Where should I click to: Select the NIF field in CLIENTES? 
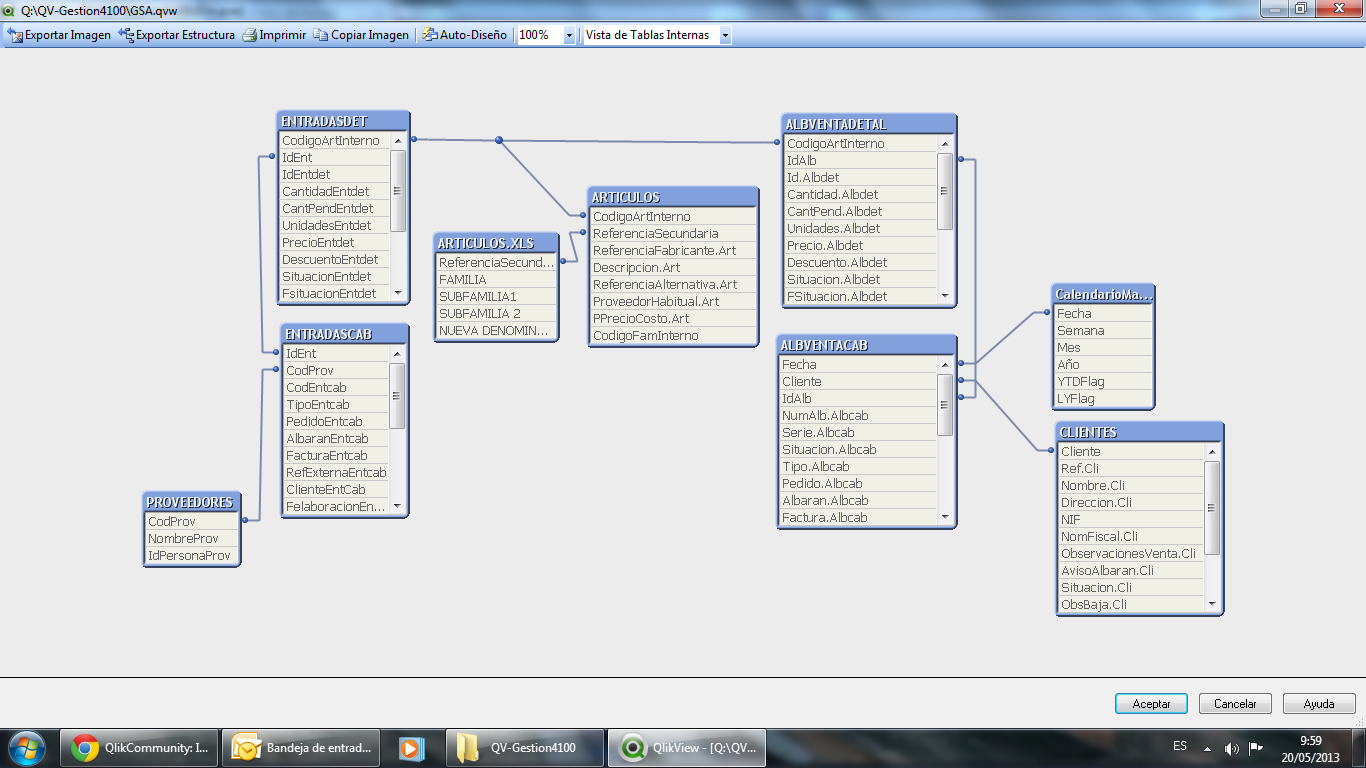pos(1131,520)
